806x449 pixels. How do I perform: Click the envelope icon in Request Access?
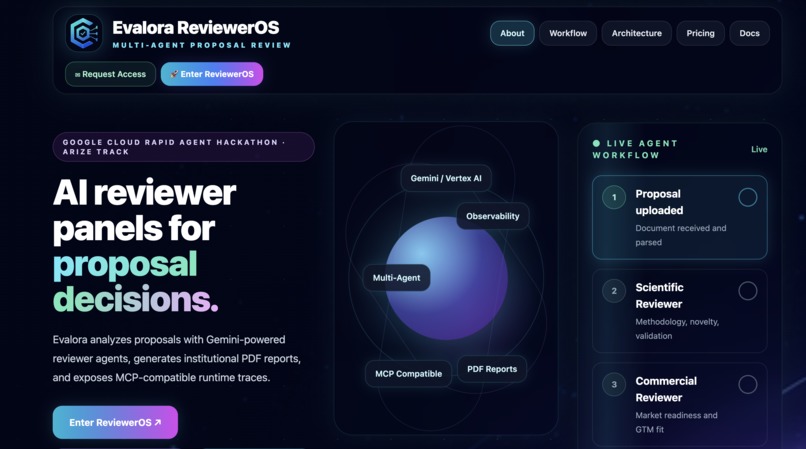(78, 75)
